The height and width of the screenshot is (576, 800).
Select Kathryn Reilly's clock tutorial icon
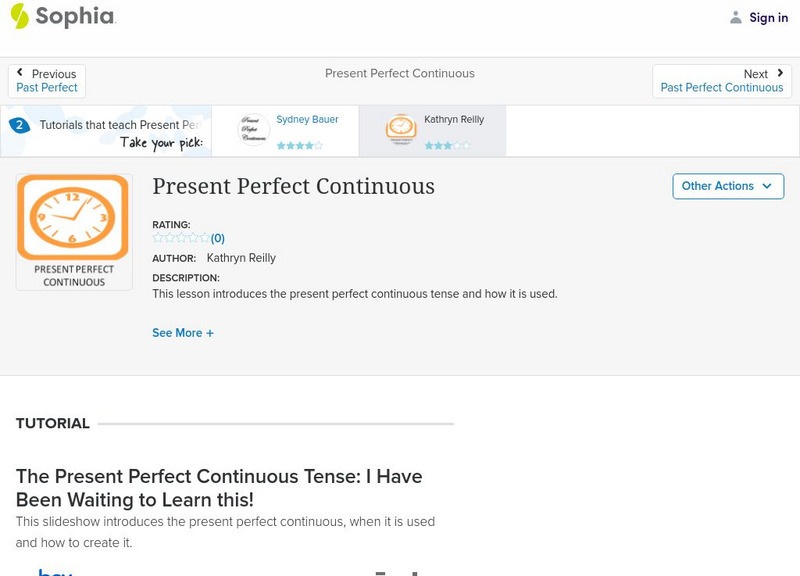coord(401,130)
